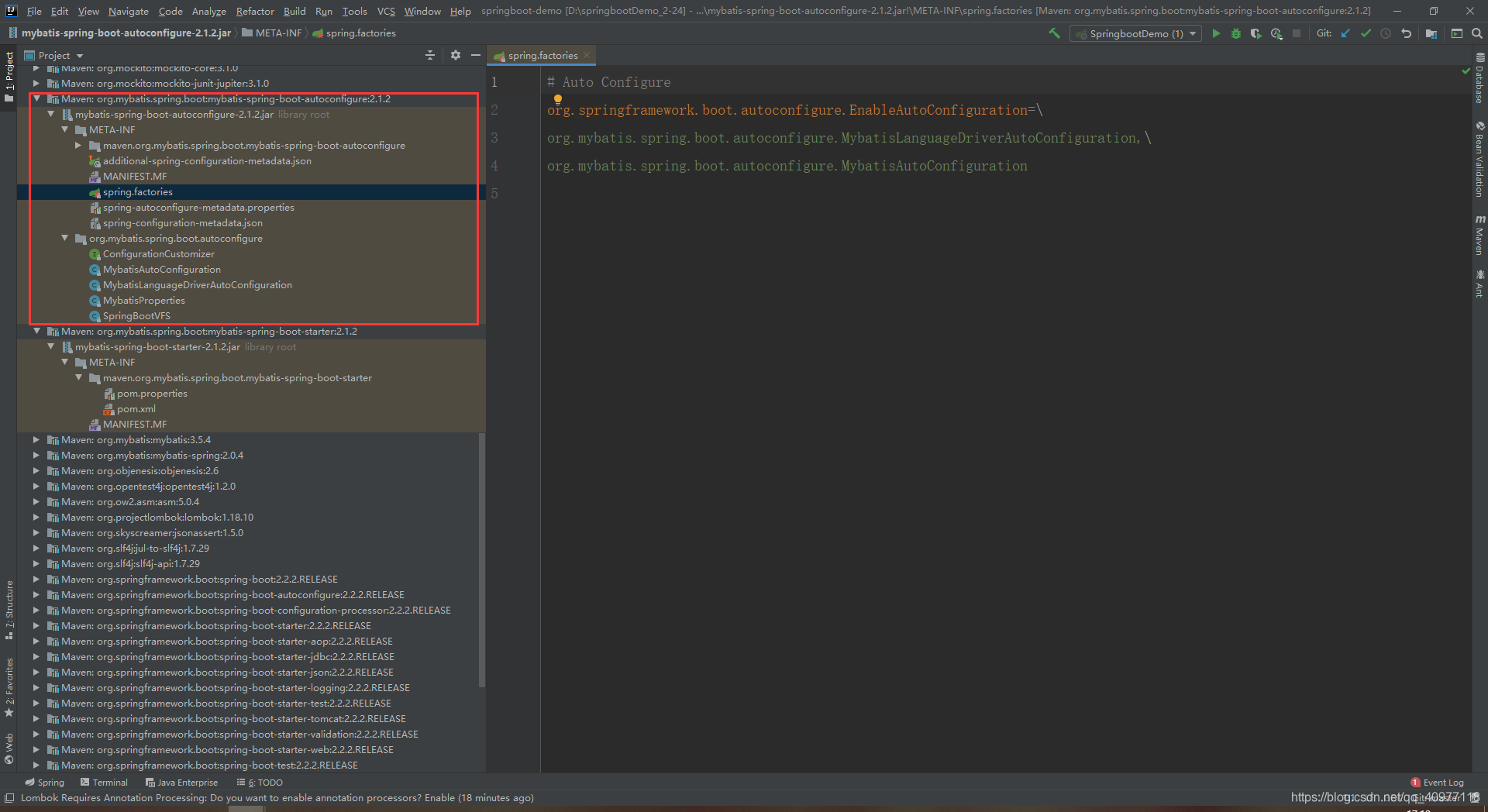Run SpringbootDemo with the green play icon
Image resolution: width=1488 pixels, height=812 pixels.
tap(1216, 33)
